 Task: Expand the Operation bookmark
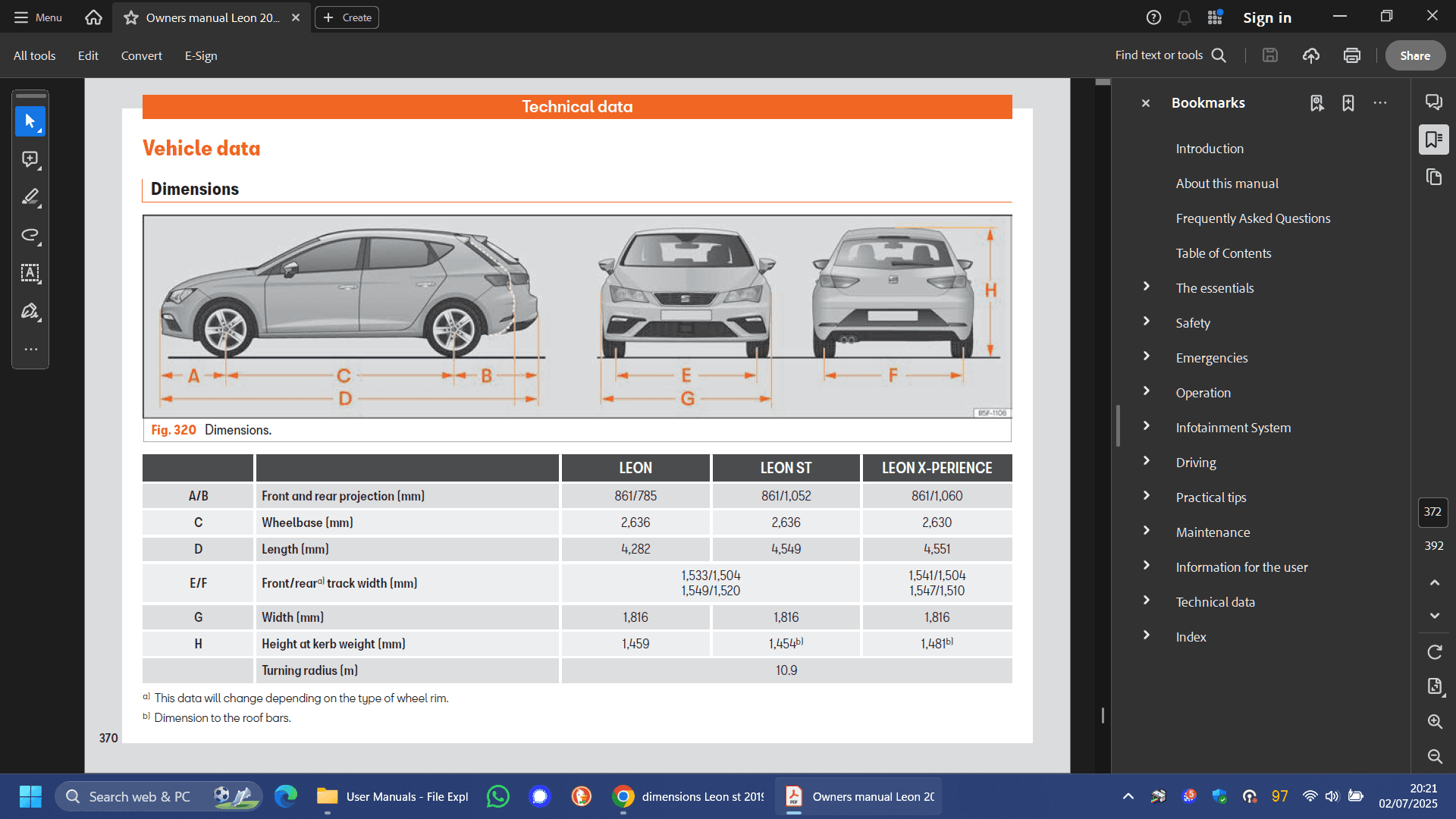tap(1147, 391)
